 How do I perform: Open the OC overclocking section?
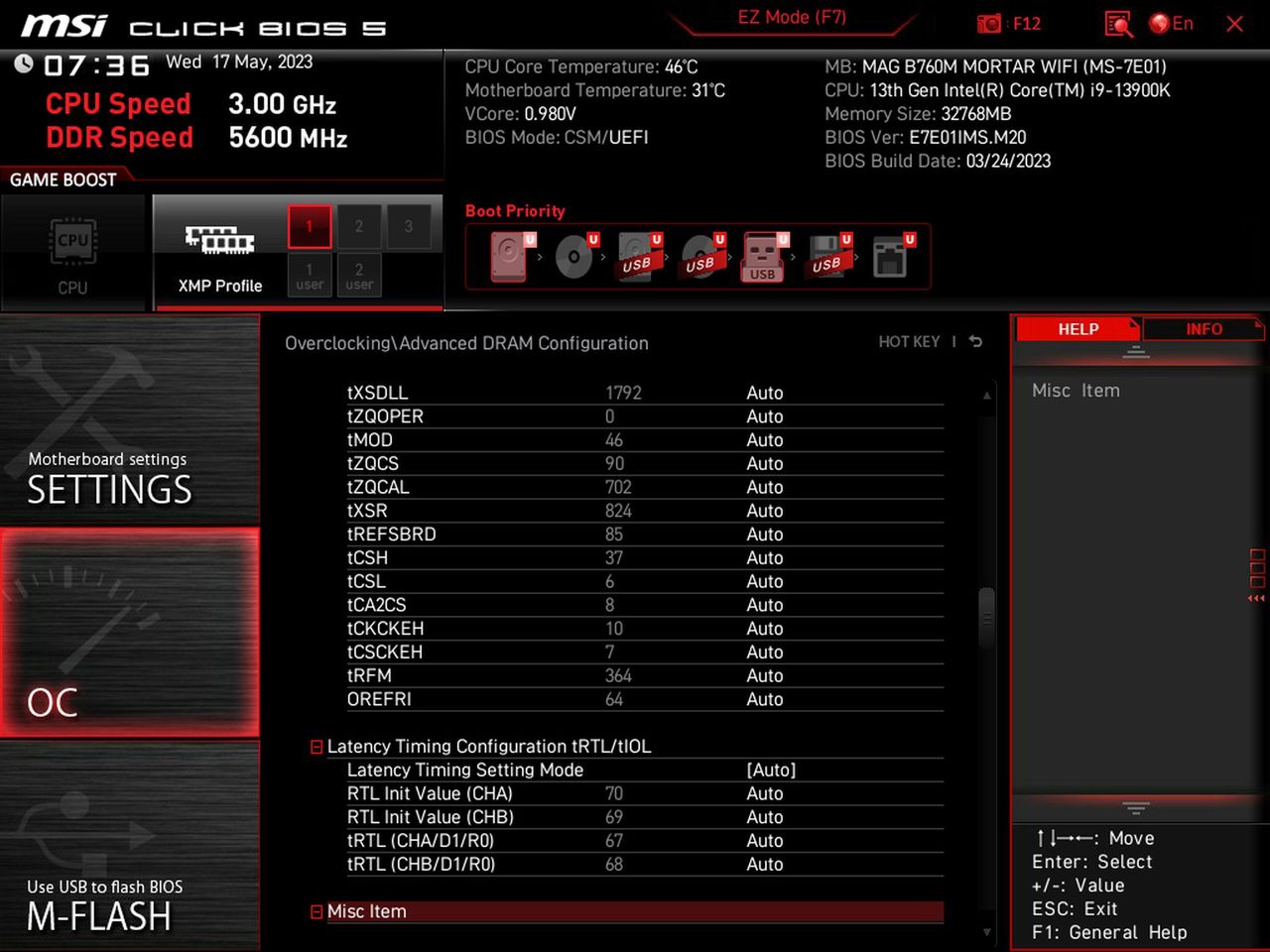click(x=130, y=633)
